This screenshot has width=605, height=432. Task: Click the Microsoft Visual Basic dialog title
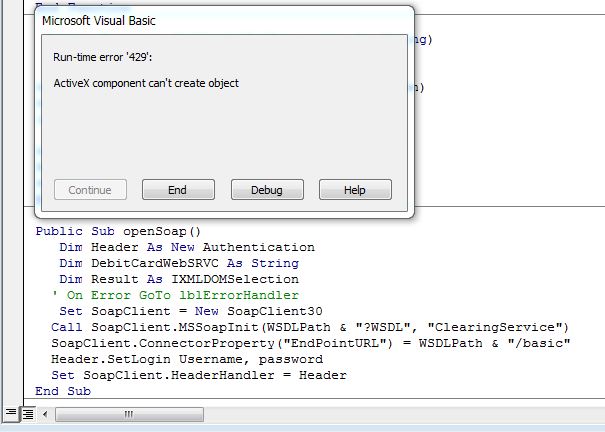(x=99, y=20)
